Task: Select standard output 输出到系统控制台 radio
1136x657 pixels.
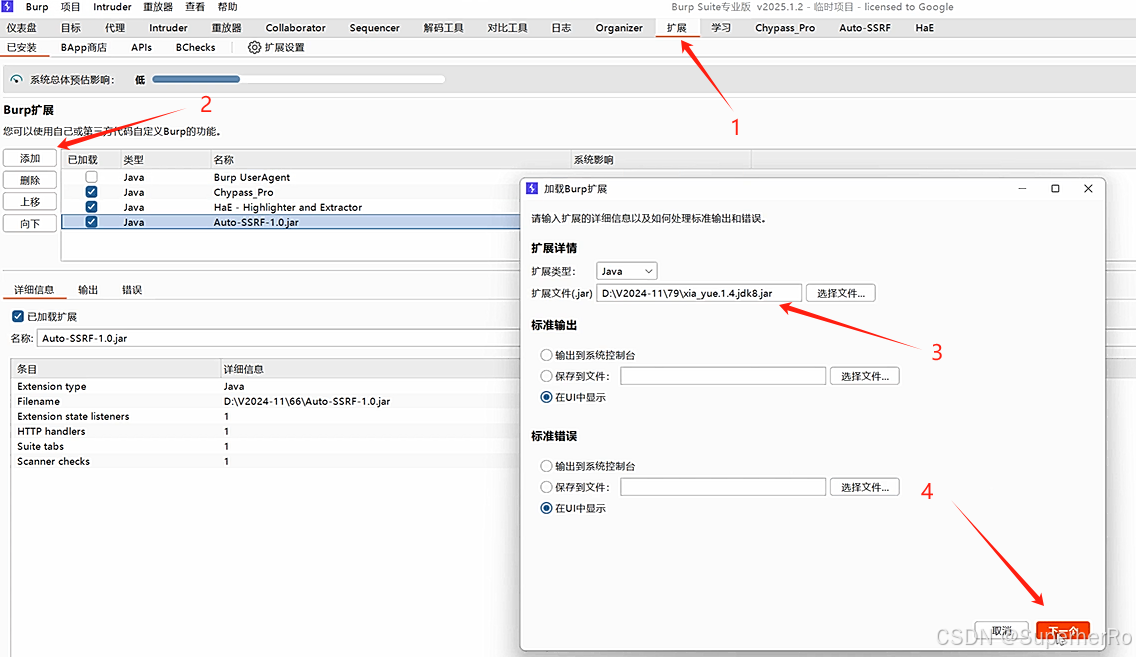Action: [x=546, y=355]
